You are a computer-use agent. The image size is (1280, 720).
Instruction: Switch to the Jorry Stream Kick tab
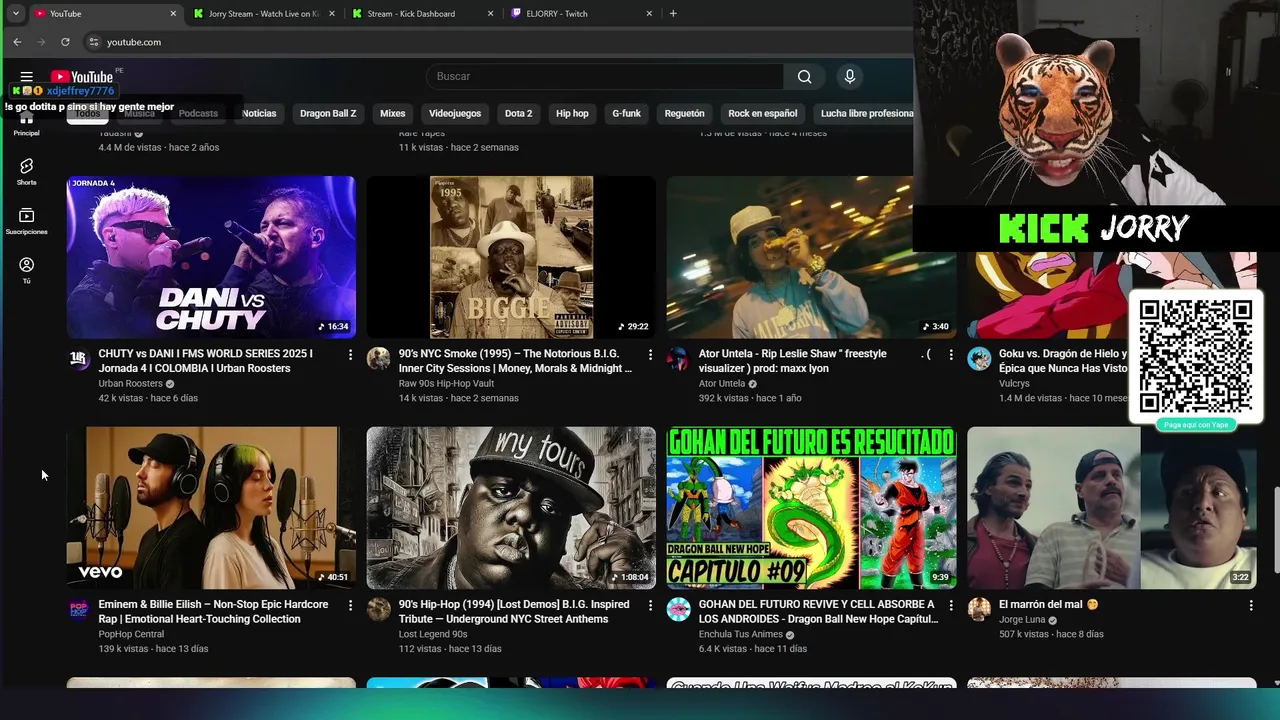[x=263, y=14]
